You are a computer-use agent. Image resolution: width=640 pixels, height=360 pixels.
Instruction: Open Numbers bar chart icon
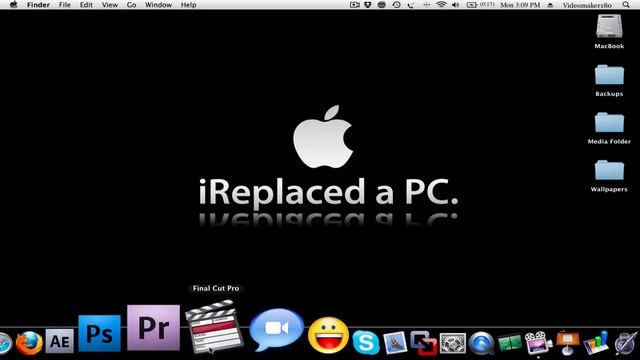tap(596, 342)
